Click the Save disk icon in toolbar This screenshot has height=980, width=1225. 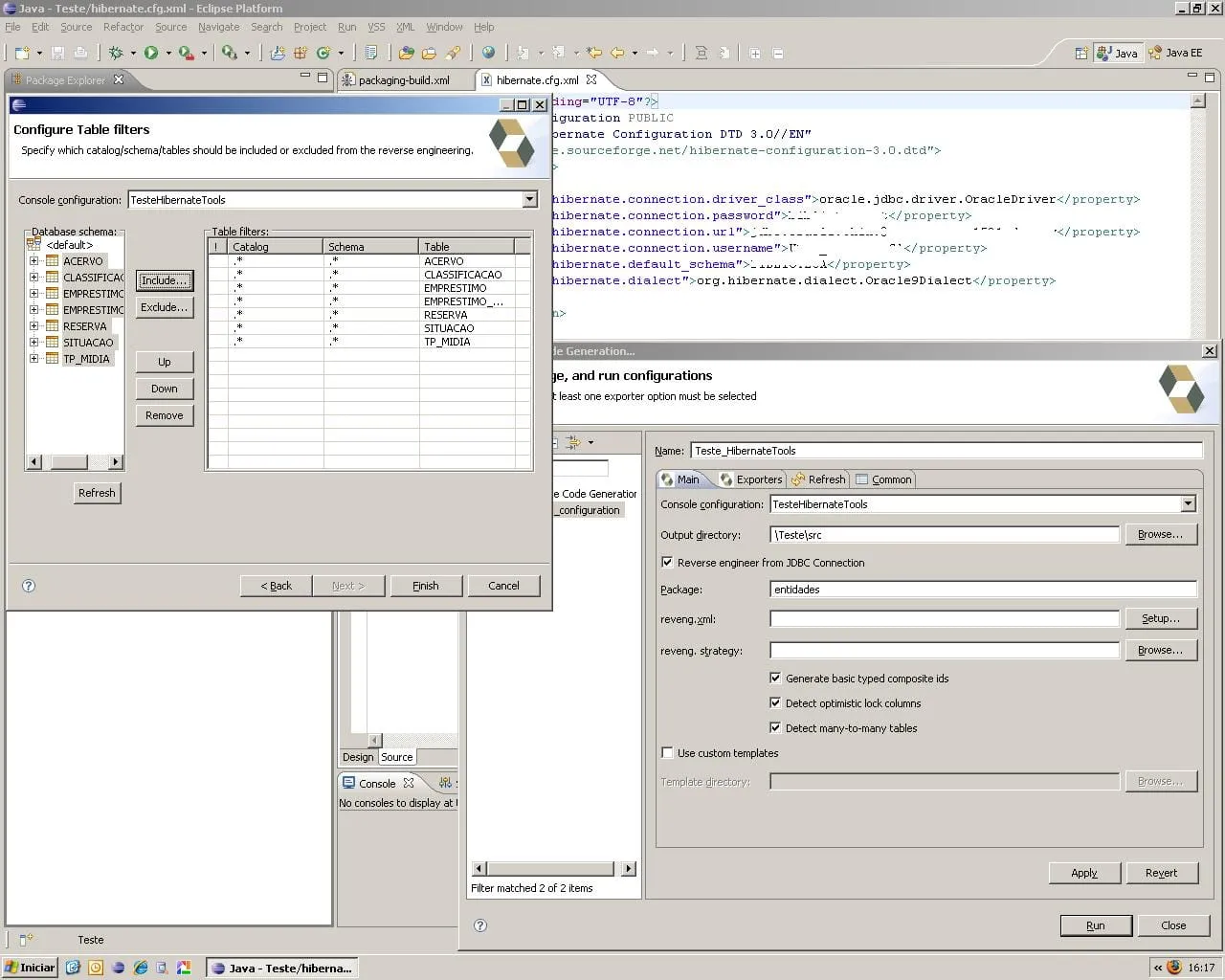57,54
